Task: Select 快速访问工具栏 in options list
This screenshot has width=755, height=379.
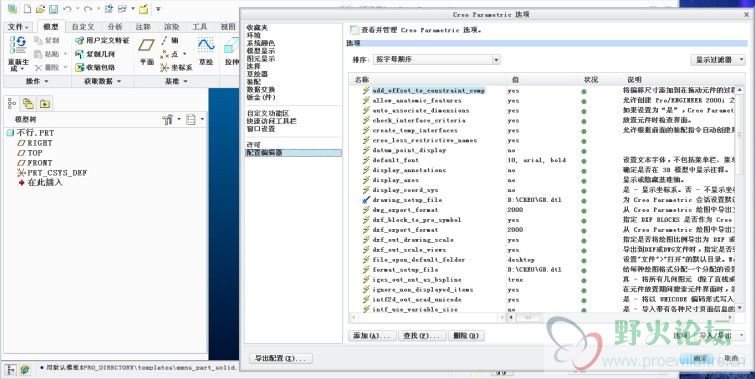Action: click(272, 121)
